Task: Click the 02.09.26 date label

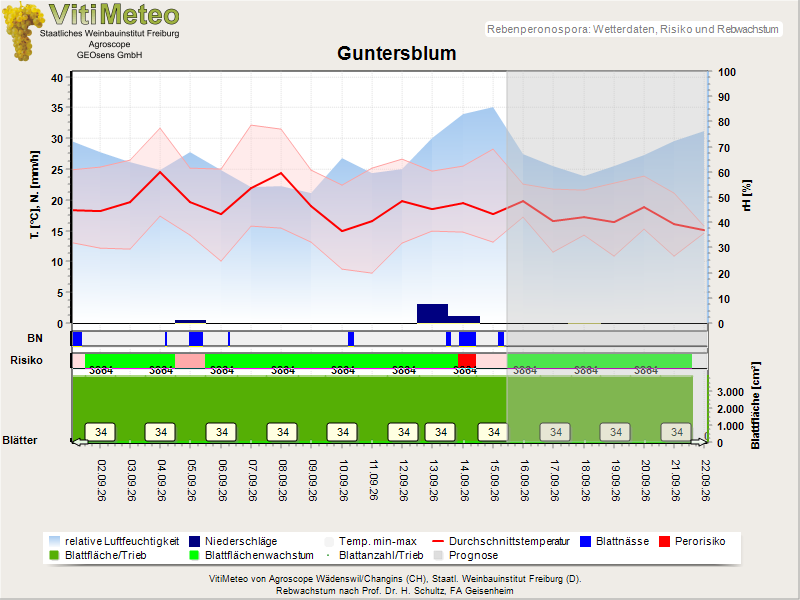Action: click(x=102, y=480)
